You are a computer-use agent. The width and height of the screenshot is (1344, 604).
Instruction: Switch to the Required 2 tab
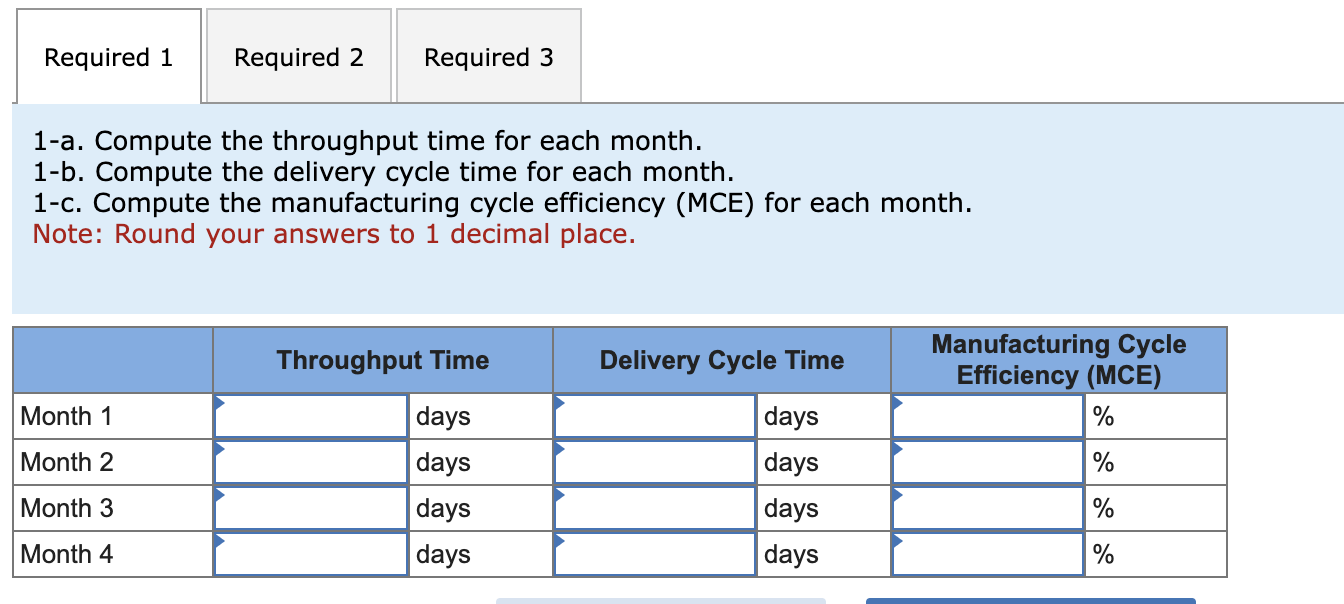tap(298, 56)
